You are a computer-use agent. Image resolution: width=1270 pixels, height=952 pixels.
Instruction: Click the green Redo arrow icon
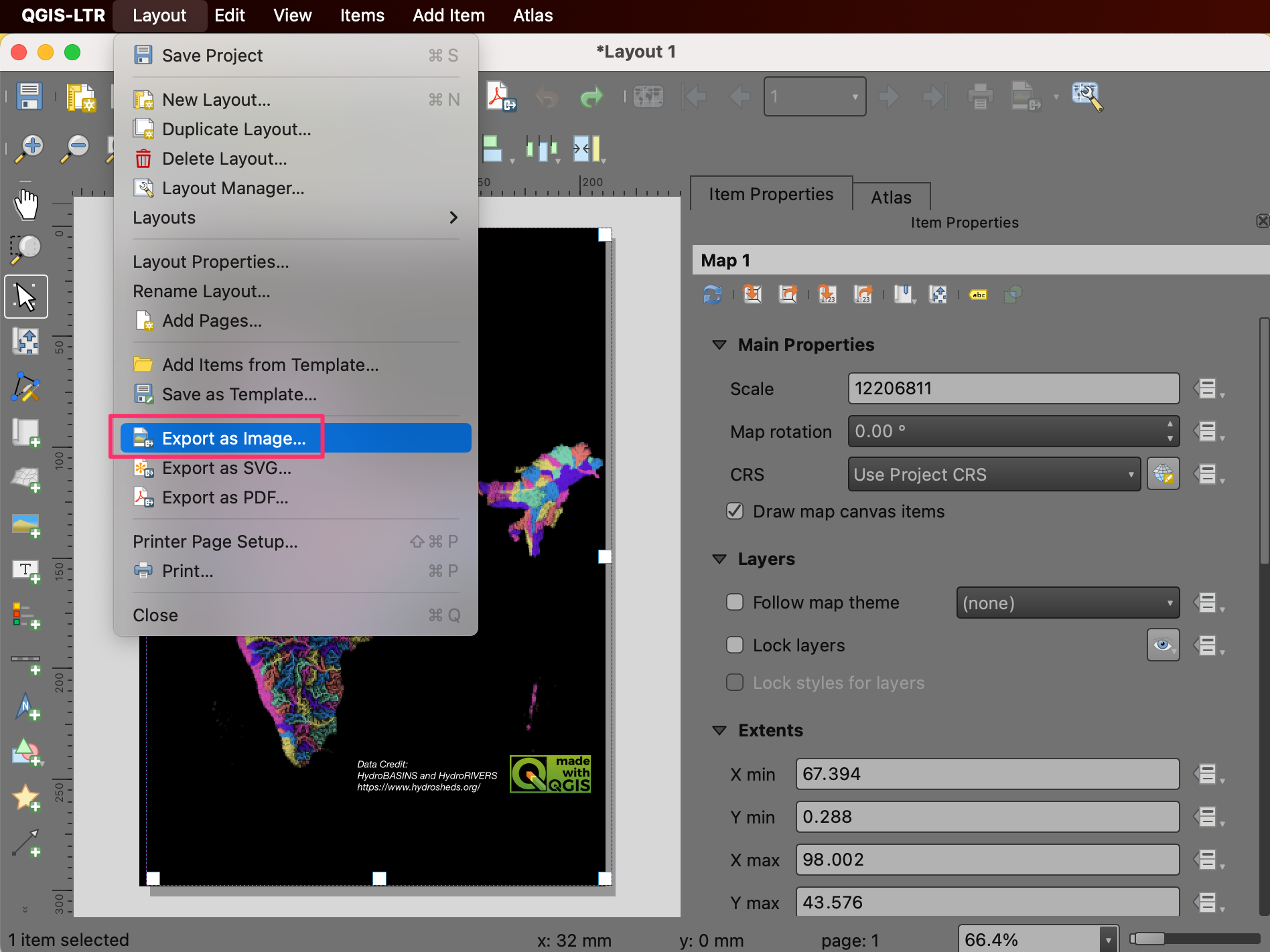pyautogui.click(x=591, y=97)
